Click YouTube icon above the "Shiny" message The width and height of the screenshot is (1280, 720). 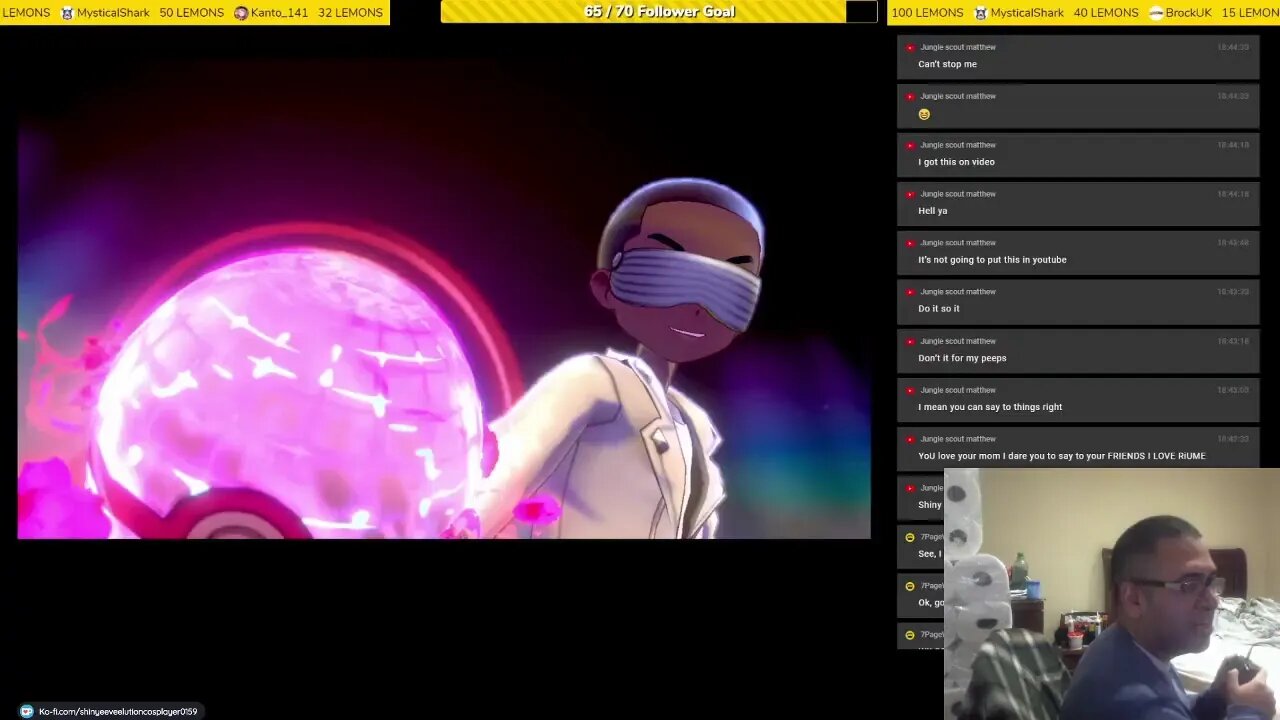(910, 488)
